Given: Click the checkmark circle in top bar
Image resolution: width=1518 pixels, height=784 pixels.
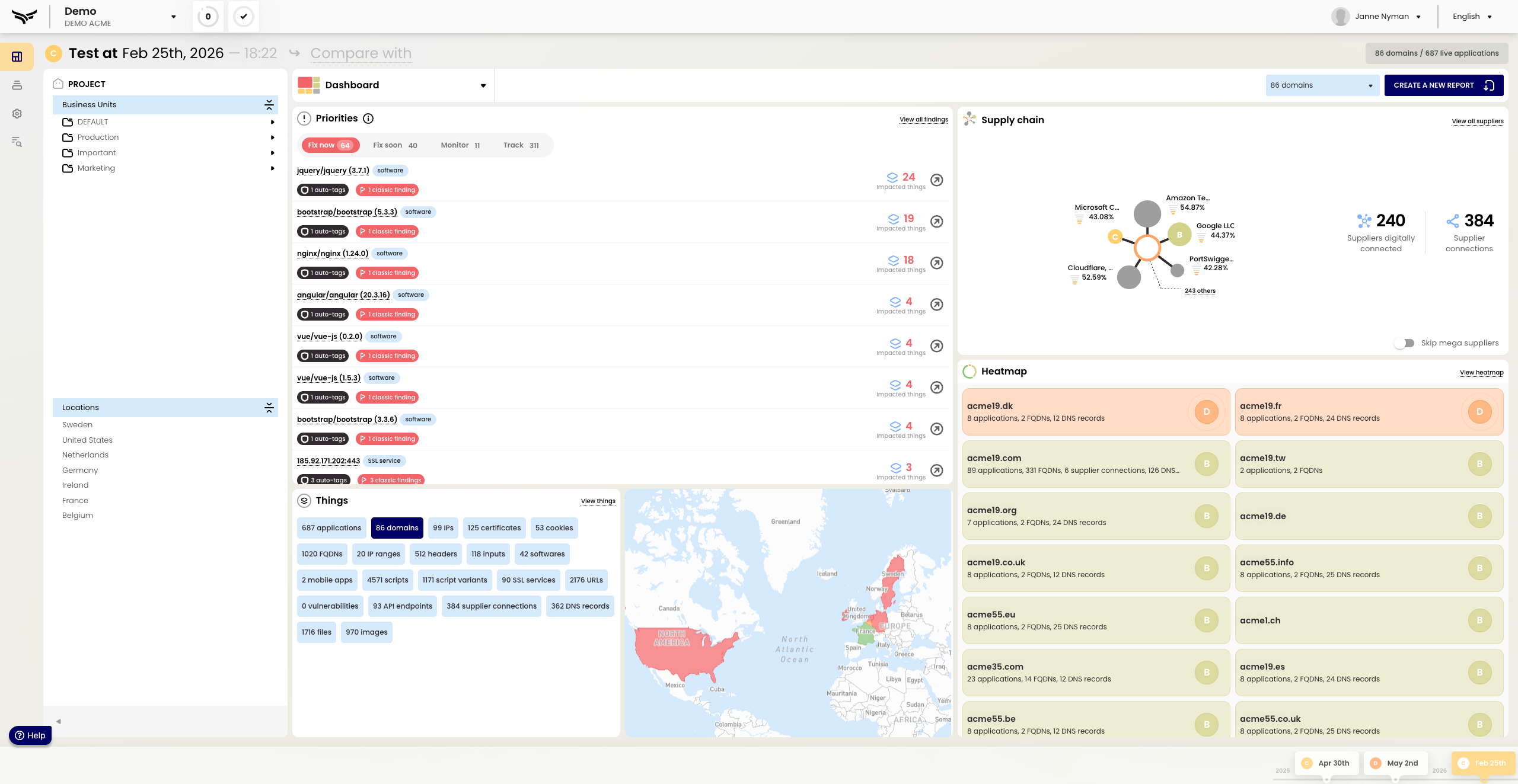Looking at the screenshot, I should (244, 17).
